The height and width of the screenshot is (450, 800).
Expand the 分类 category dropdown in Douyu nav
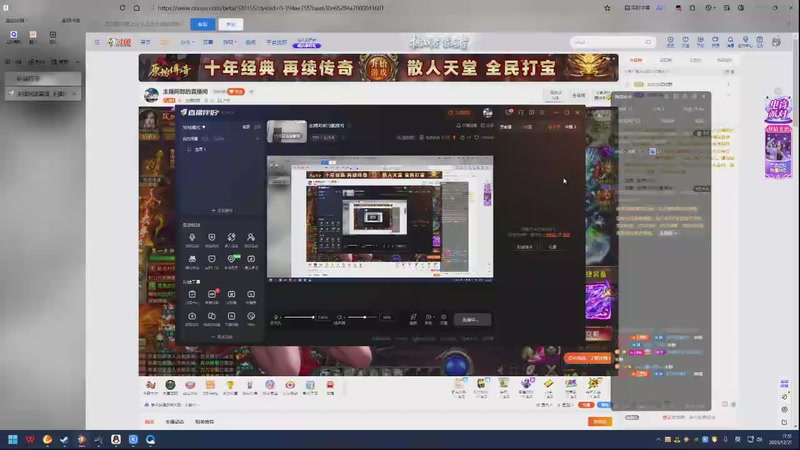point(187,42)
